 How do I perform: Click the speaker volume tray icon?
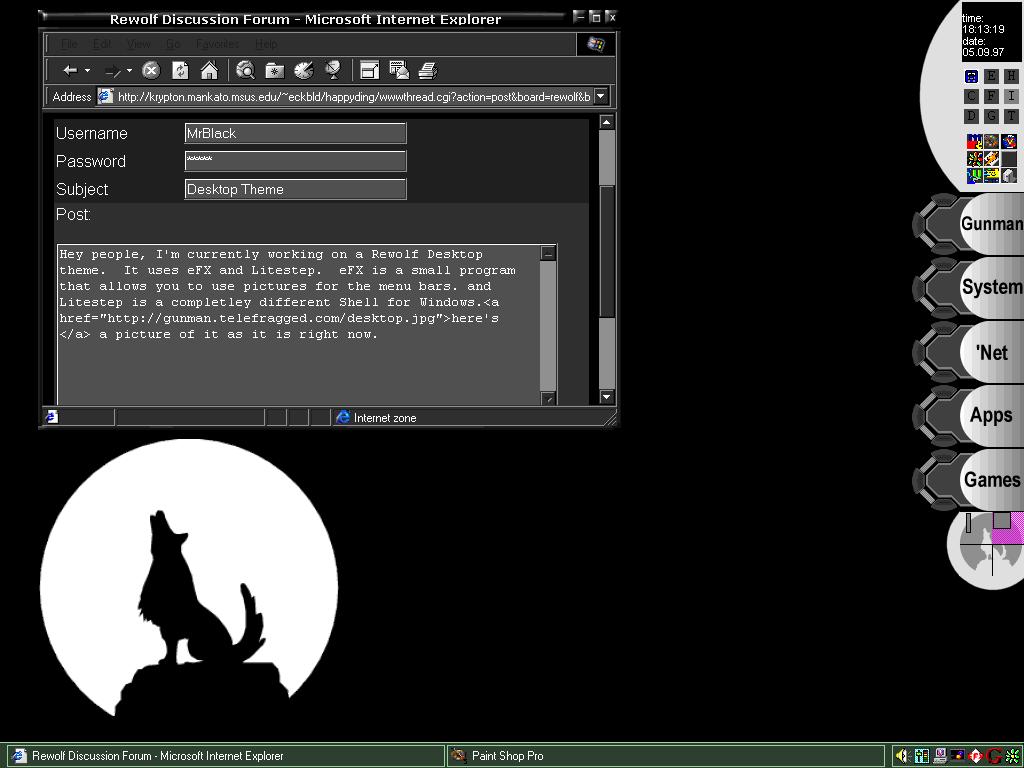tap(902, 756)
